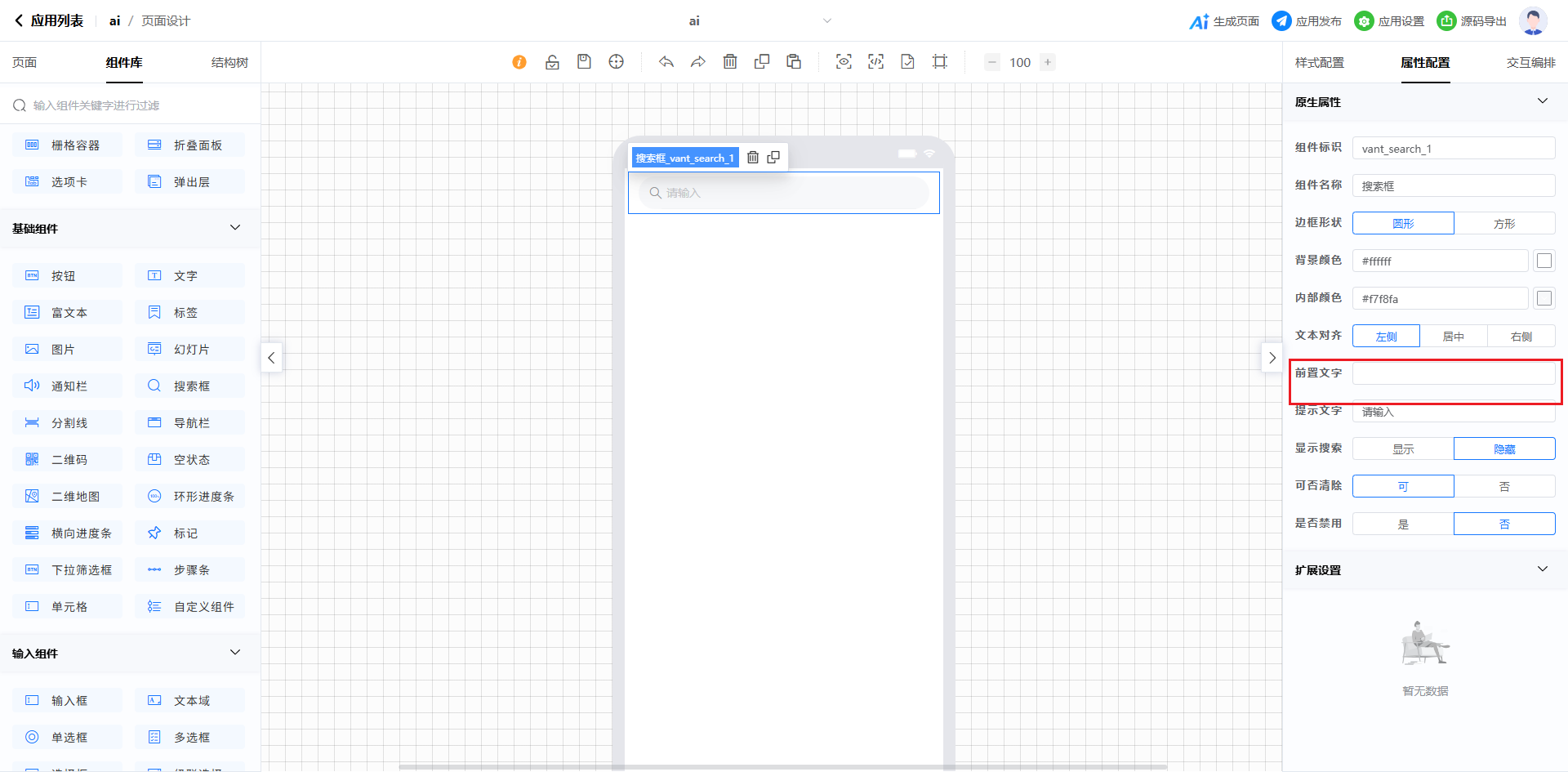Click into the 前置文字 input field
Screen dimensions: 1568x772
point(1453,373)
